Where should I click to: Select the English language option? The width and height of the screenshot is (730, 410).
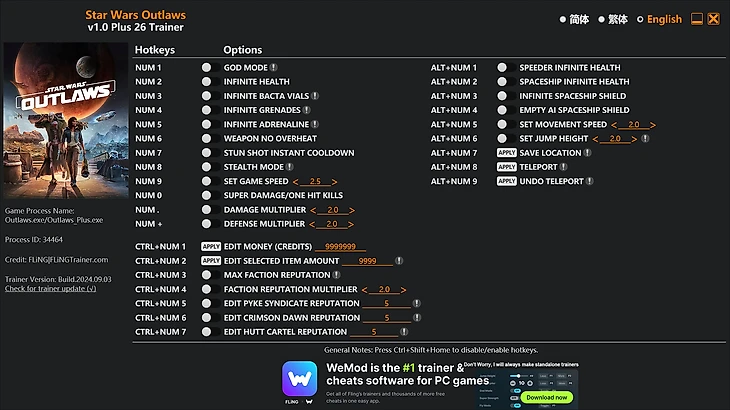coord(660,19)
